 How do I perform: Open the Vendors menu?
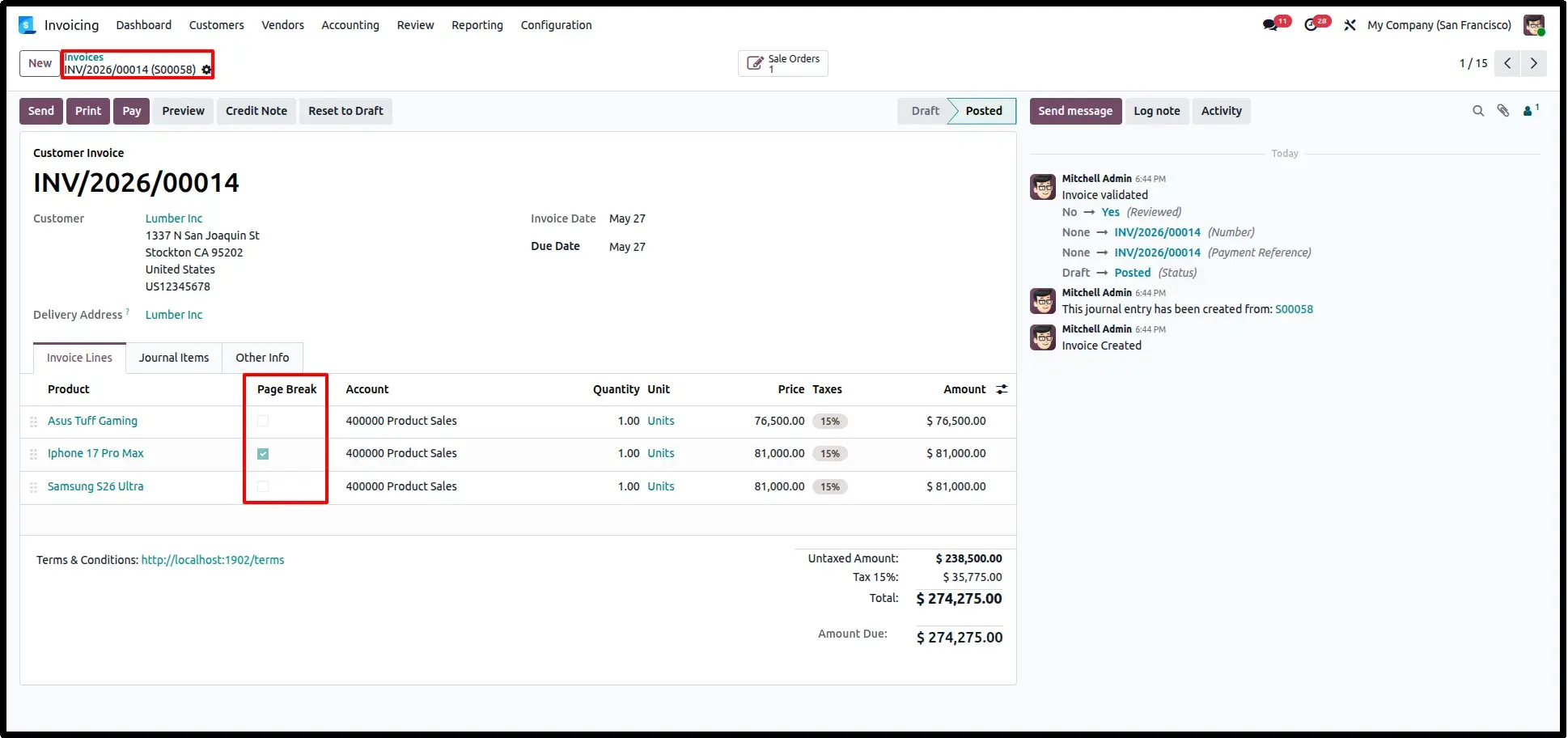(282, 25)
